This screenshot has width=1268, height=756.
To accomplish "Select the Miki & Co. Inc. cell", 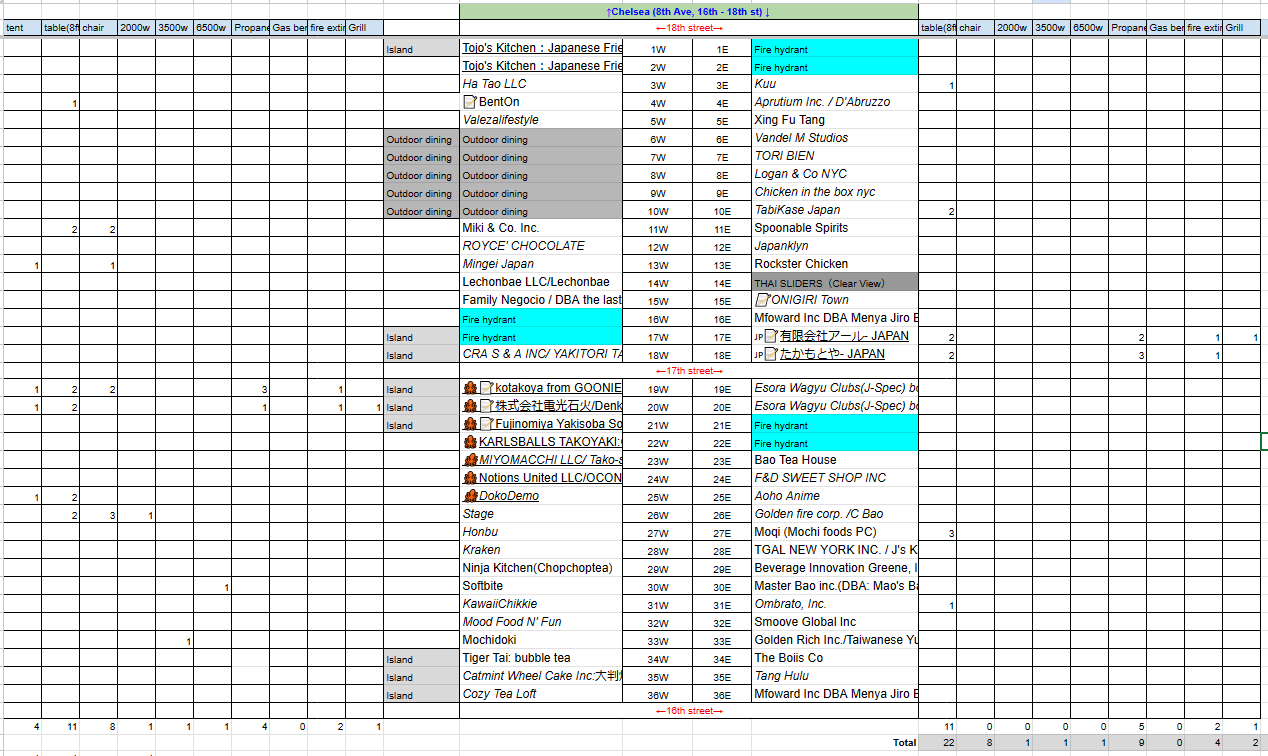I will click(541, 228).
